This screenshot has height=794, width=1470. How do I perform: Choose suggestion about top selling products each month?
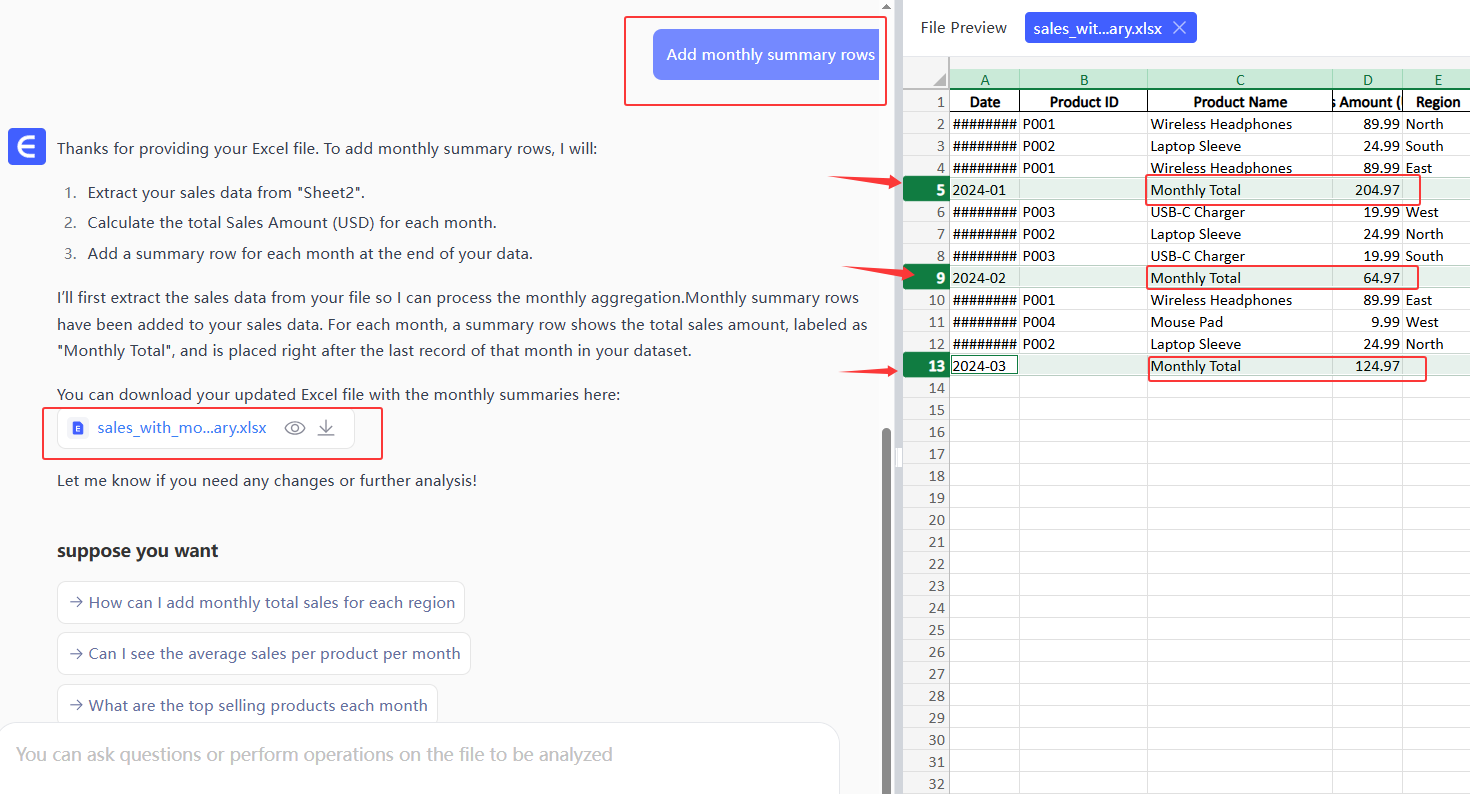[247, 705]
